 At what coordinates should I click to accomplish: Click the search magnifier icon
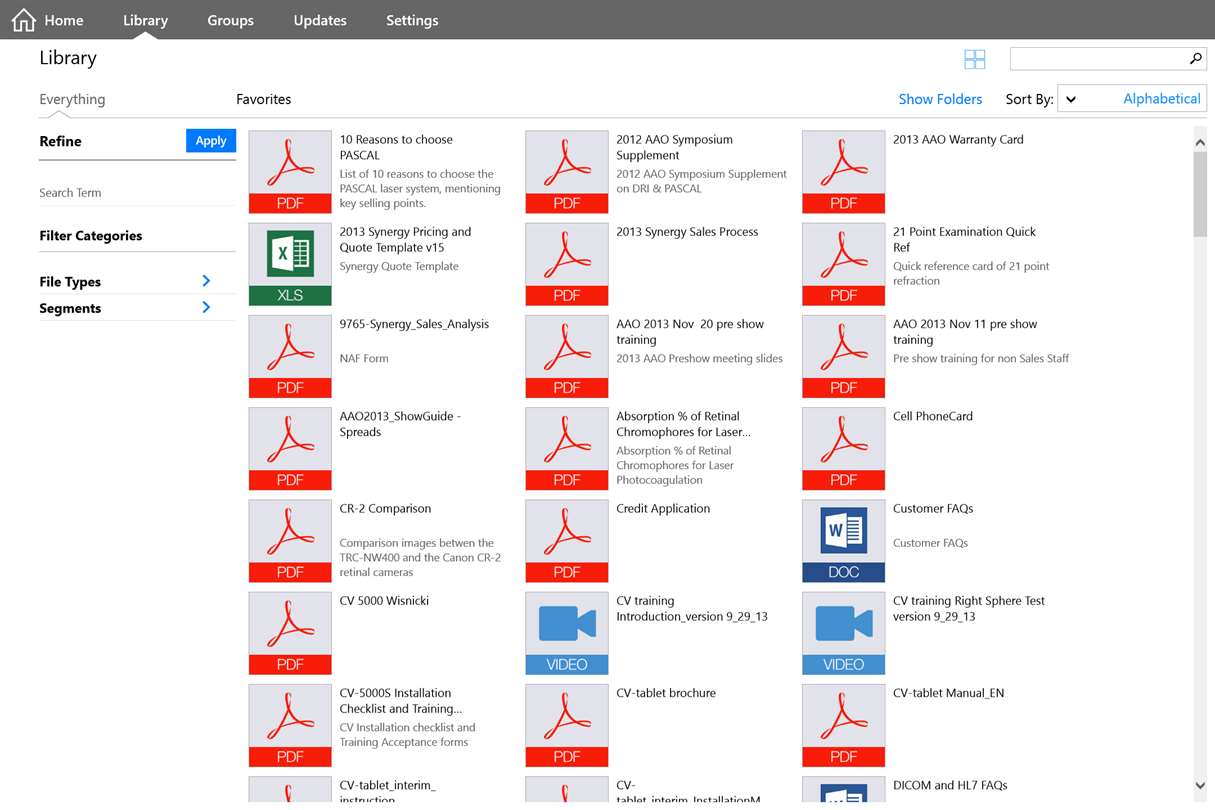click(x=1195, y=59)
